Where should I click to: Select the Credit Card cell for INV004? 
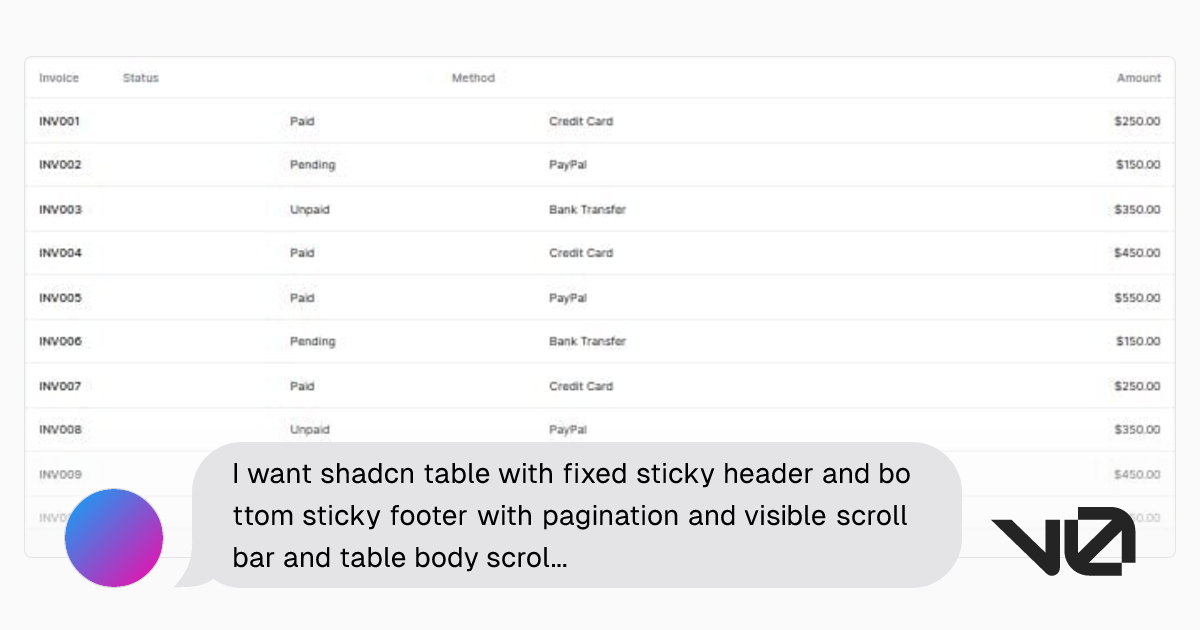(581, 253)
